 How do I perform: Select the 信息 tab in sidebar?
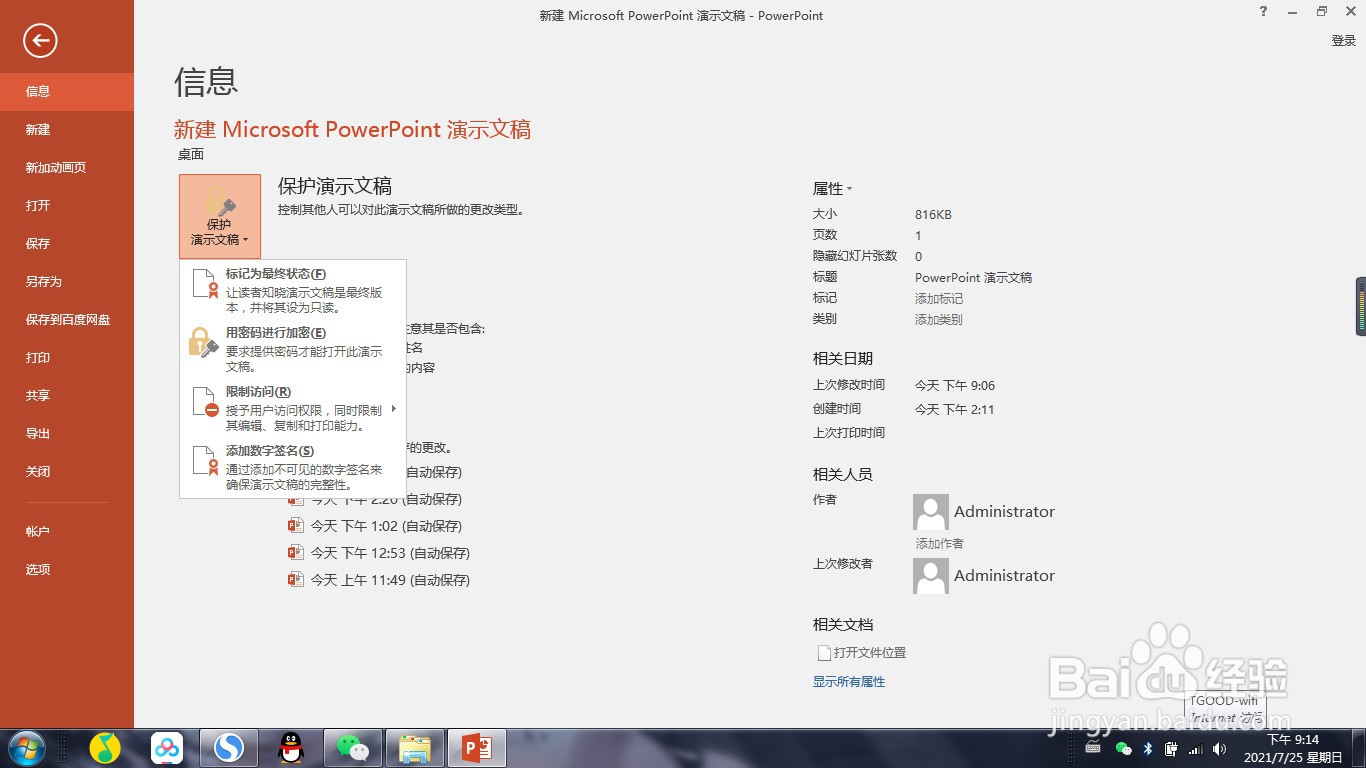click(67, 91)
